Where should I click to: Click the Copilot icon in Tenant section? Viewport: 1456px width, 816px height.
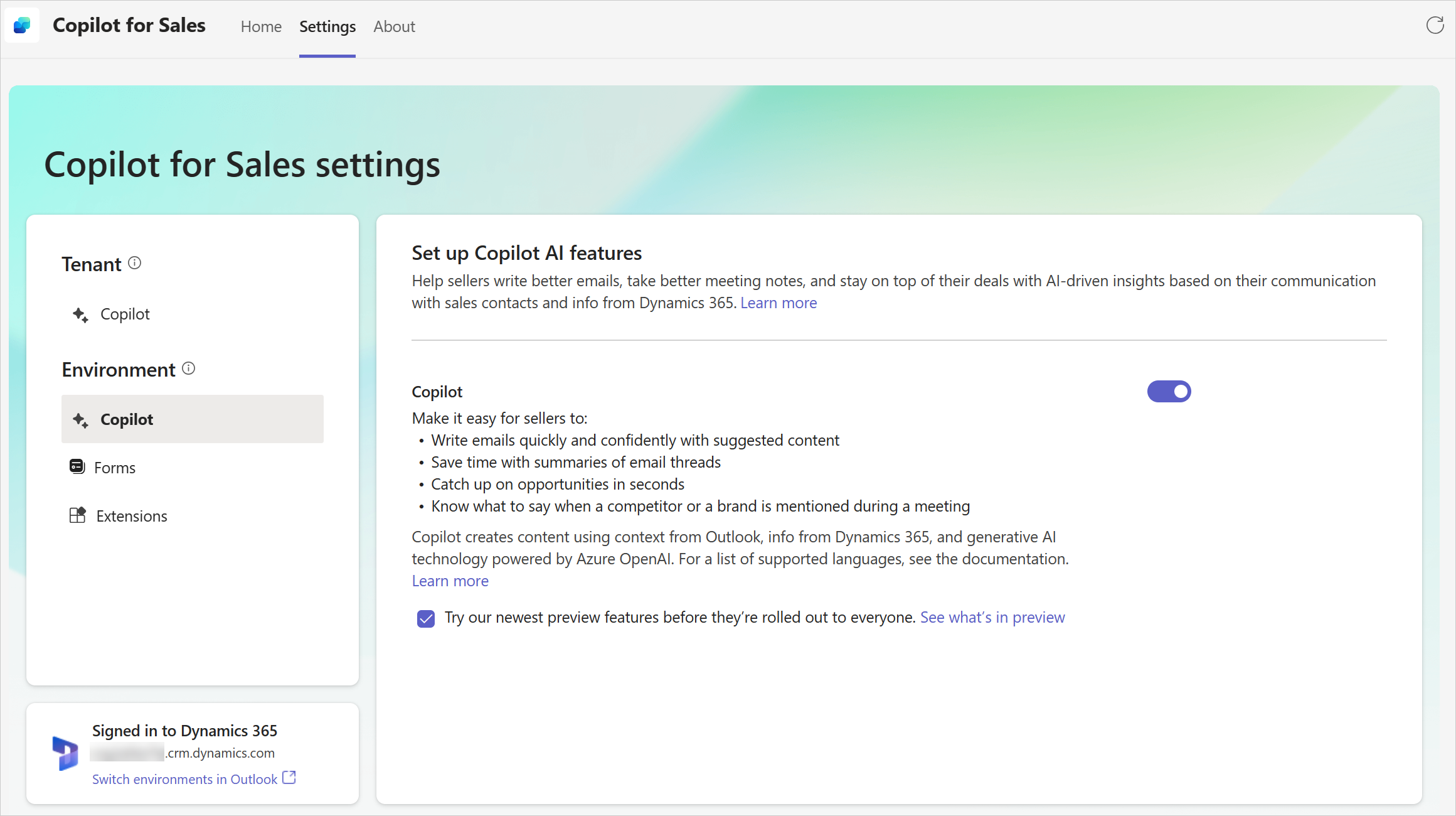[80, 312]
